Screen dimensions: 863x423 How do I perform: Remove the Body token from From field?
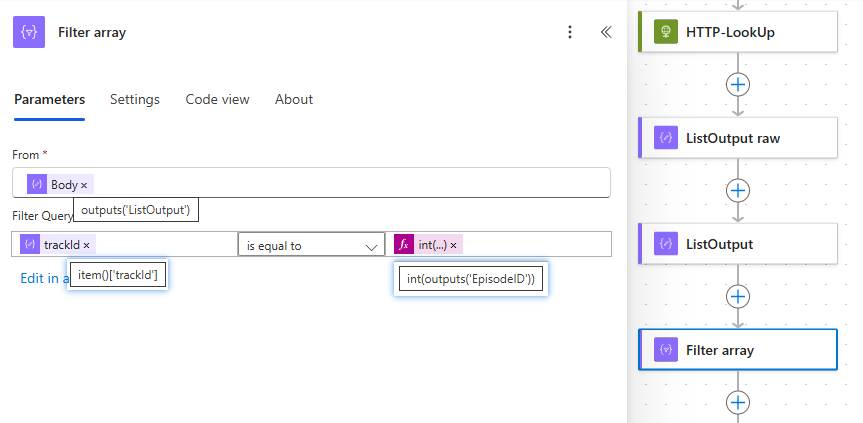click(x=84, y=185)
